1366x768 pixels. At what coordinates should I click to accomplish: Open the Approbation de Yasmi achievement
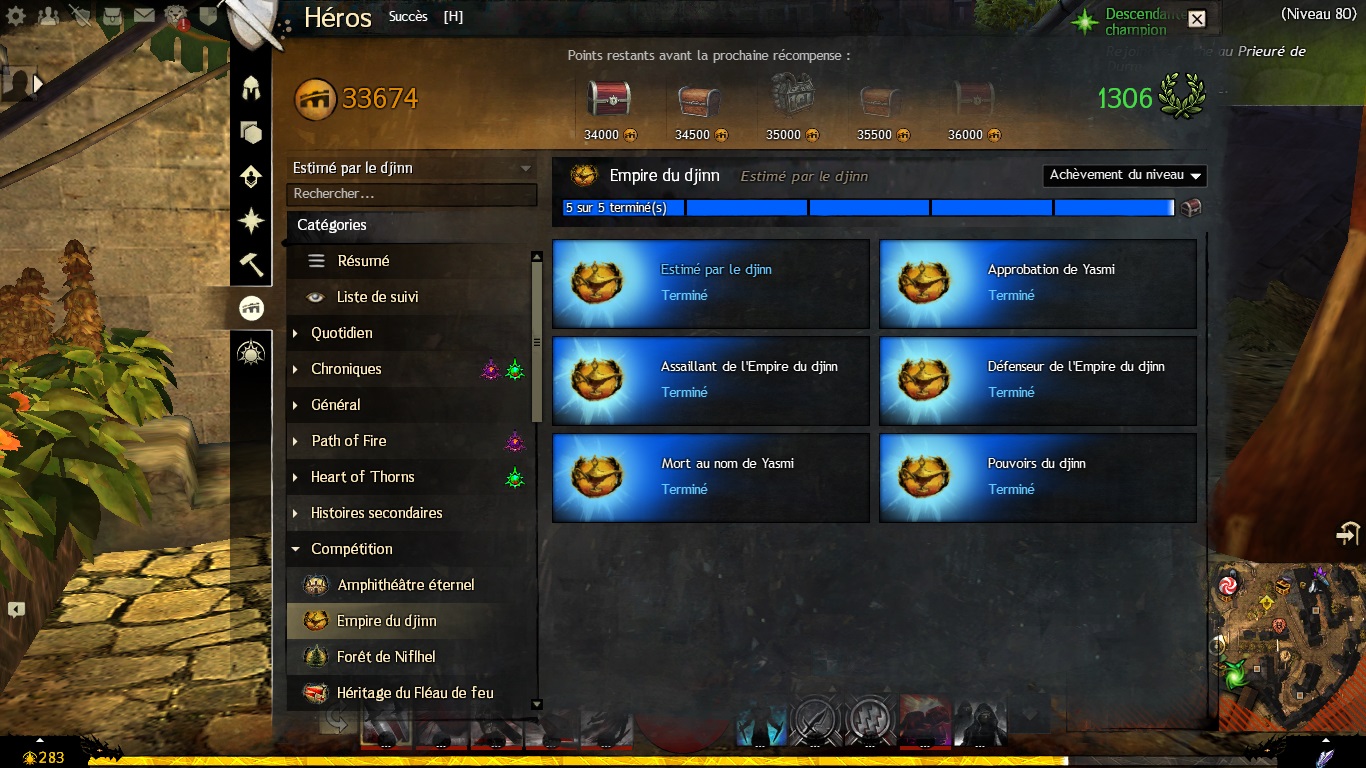pyautogui.click(x=1038, y=284)
